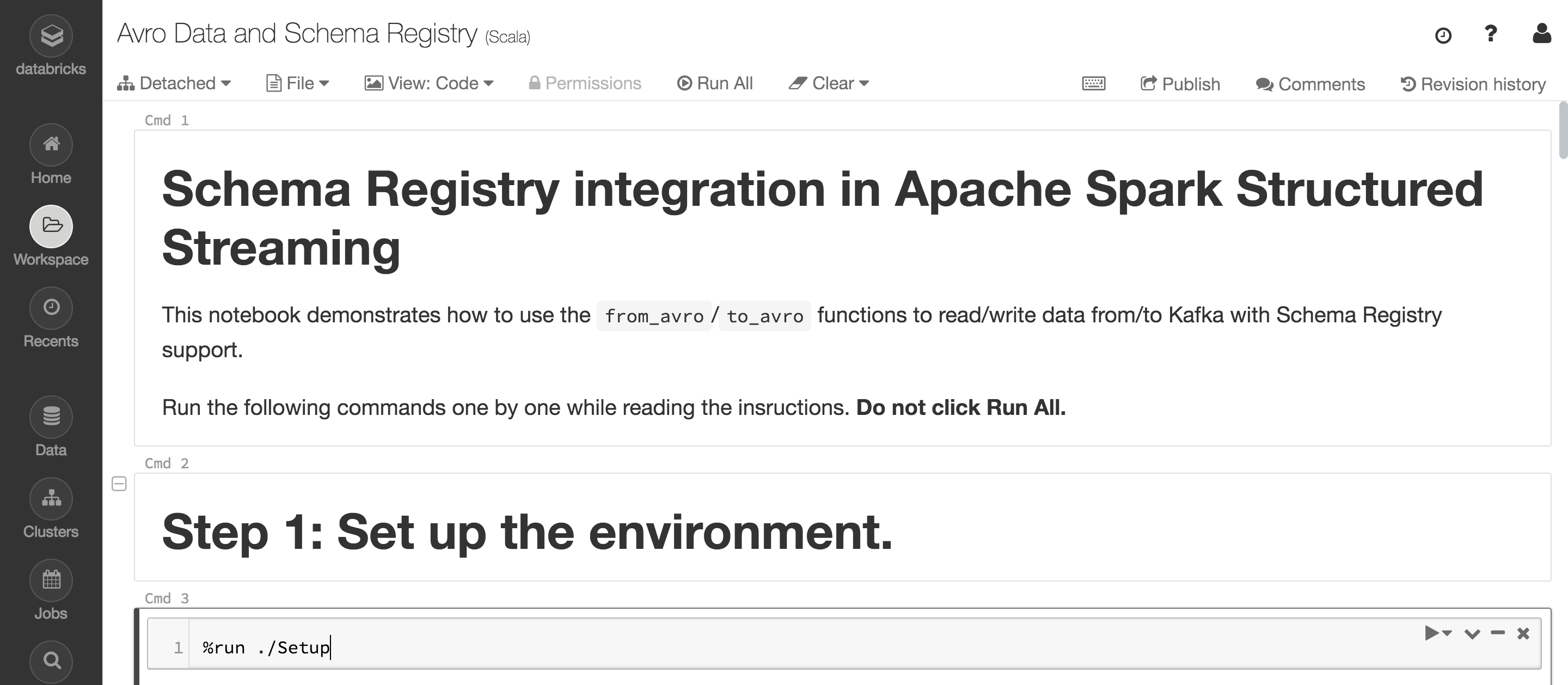Viewport: 1568px width, 685px height.
Task: Click the notebook title Avro Data and Schema Registry
Action: point(297,34)
